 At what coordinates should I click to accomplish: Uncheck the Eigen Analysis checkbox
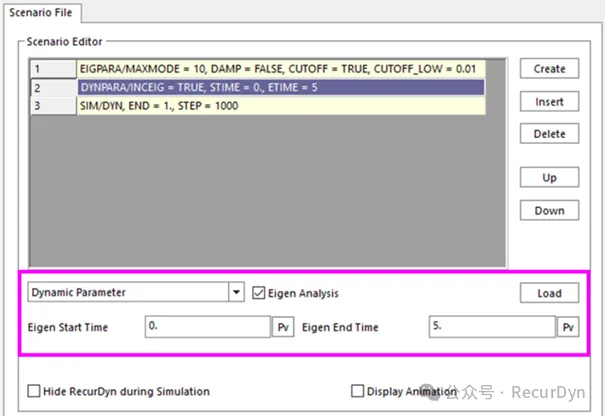pyautogui.click(x=259, y=294)
